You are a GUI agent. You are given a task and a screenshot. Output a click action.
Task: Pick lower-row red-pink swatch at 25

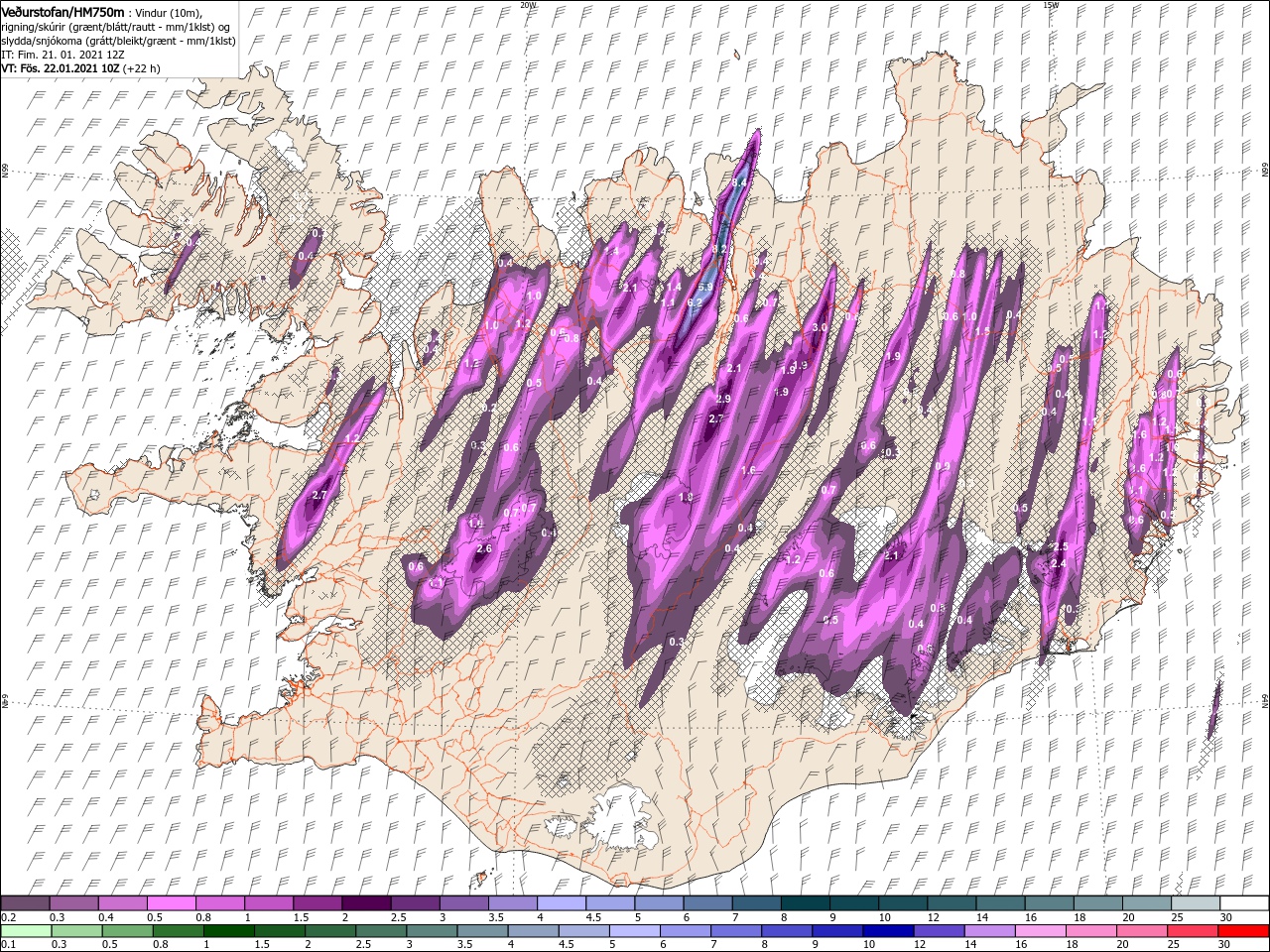[1193, 931]
